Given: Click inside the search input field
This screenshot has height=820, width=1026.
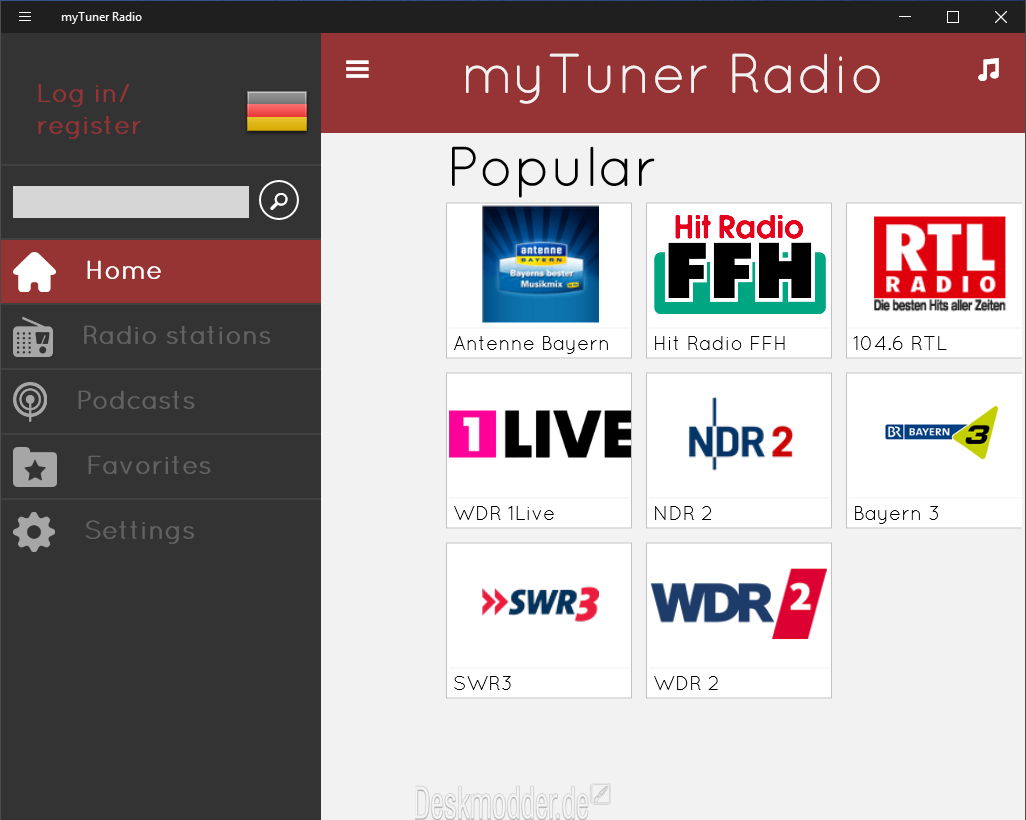Looking at the screenshot, I should coord(130,200).
